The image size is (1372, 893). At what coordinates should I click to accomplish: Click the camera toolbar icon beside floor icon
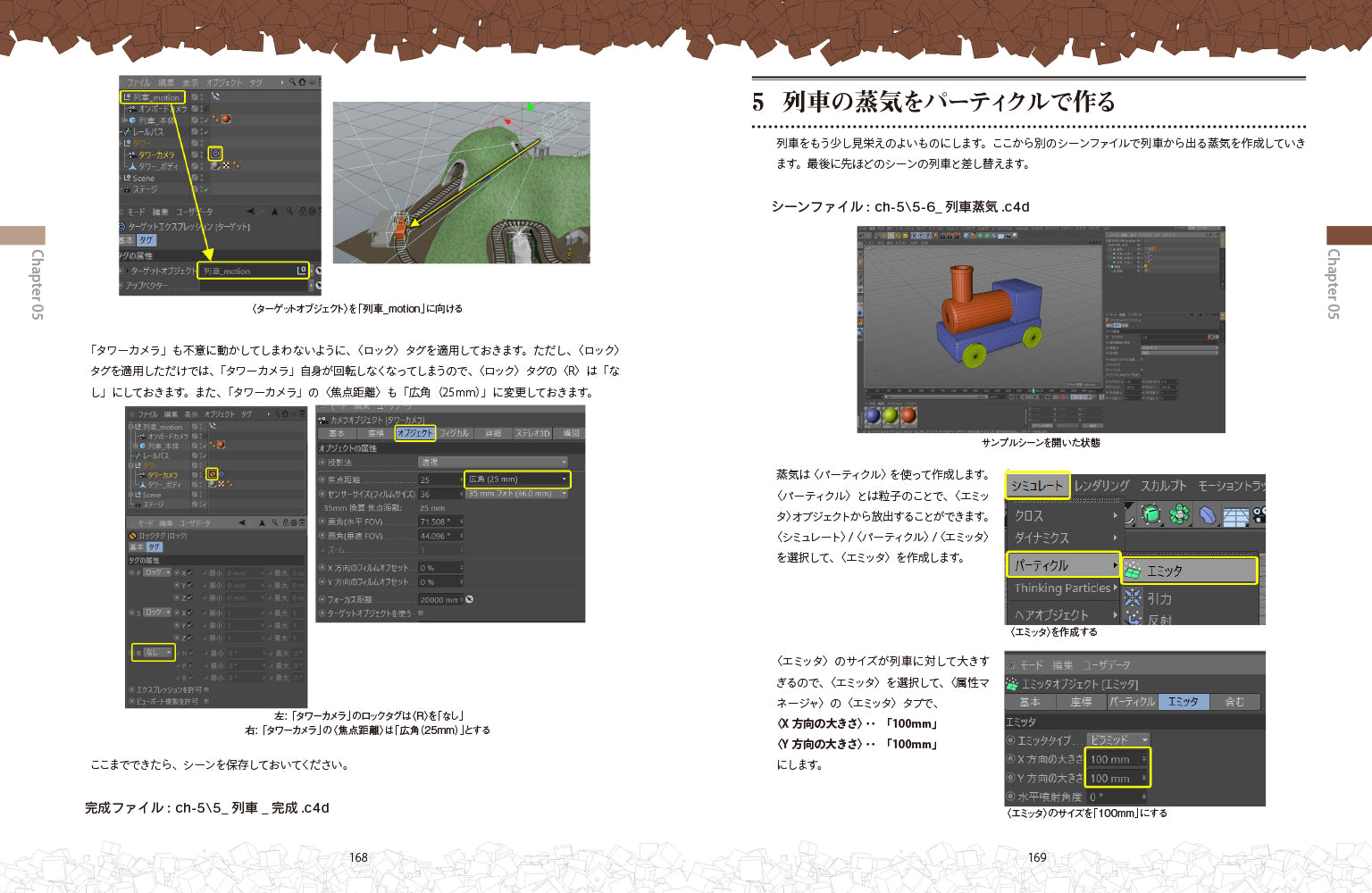point(1259,514)
